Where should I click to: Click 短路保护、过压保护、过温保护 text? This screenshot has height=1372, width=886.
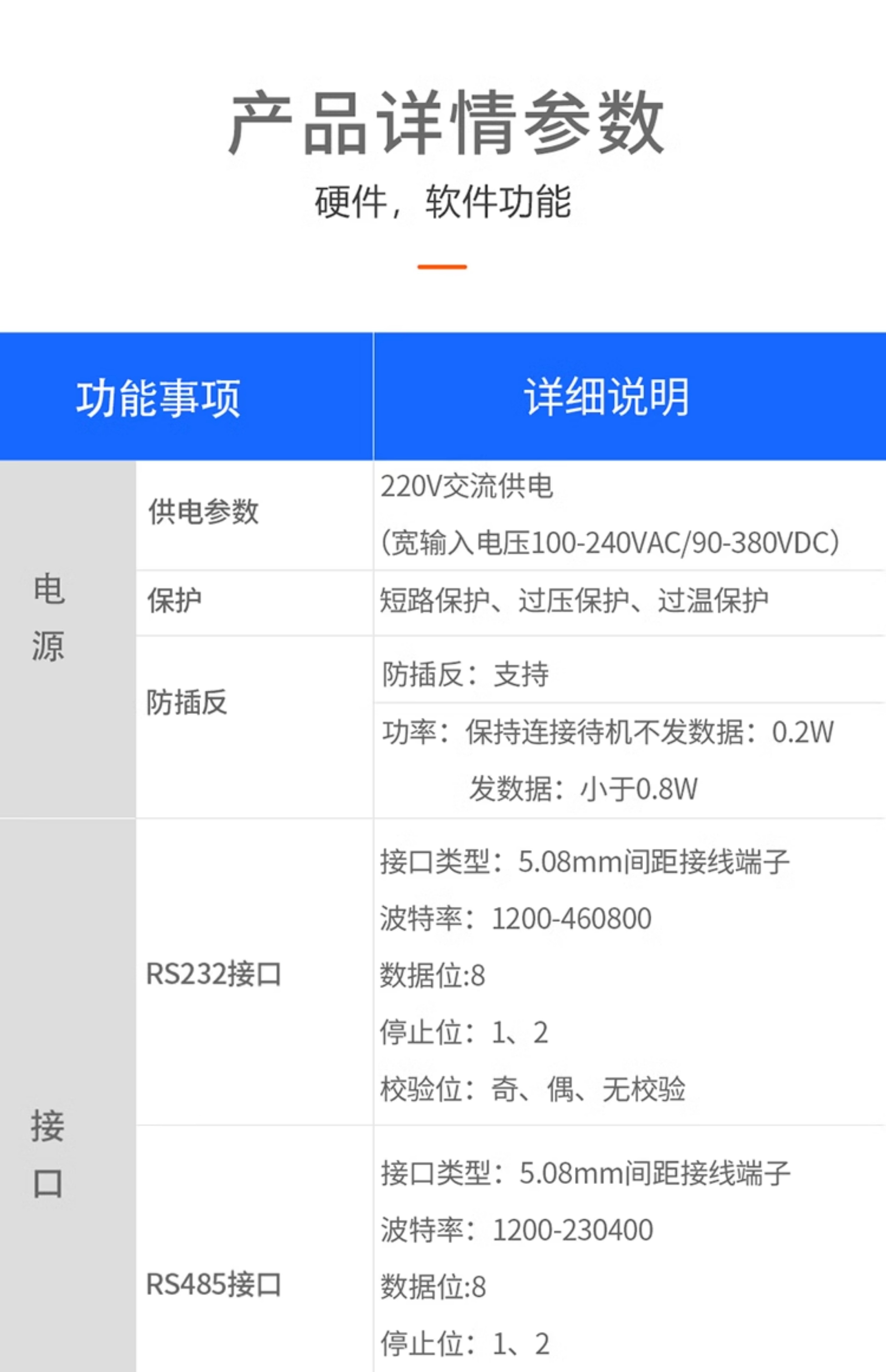pos(574,601)
